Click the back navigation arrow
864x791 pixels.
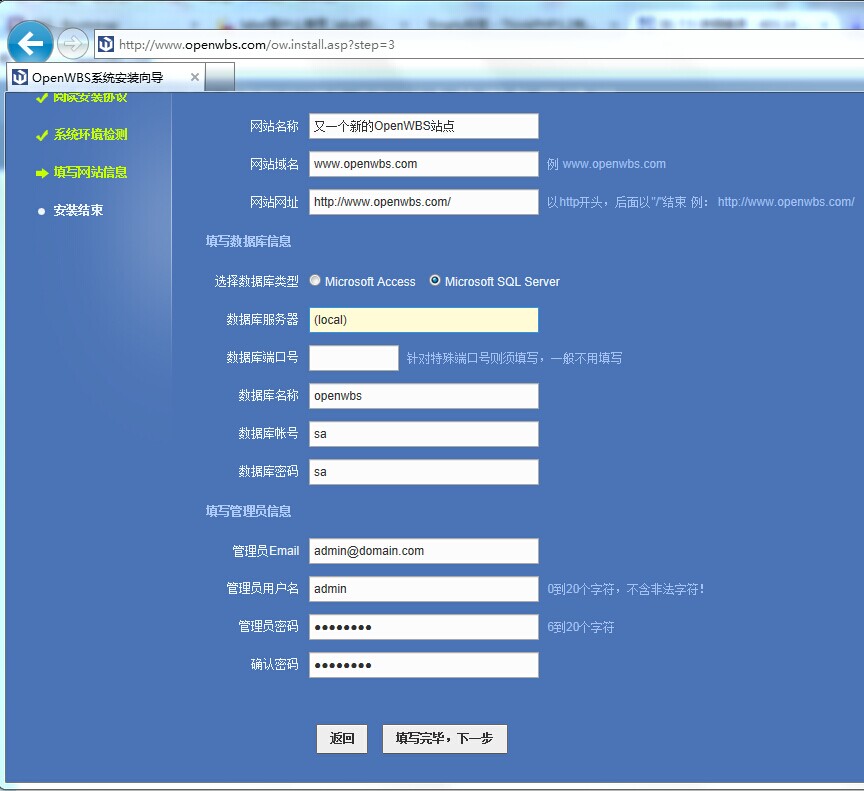coord(31,43)
